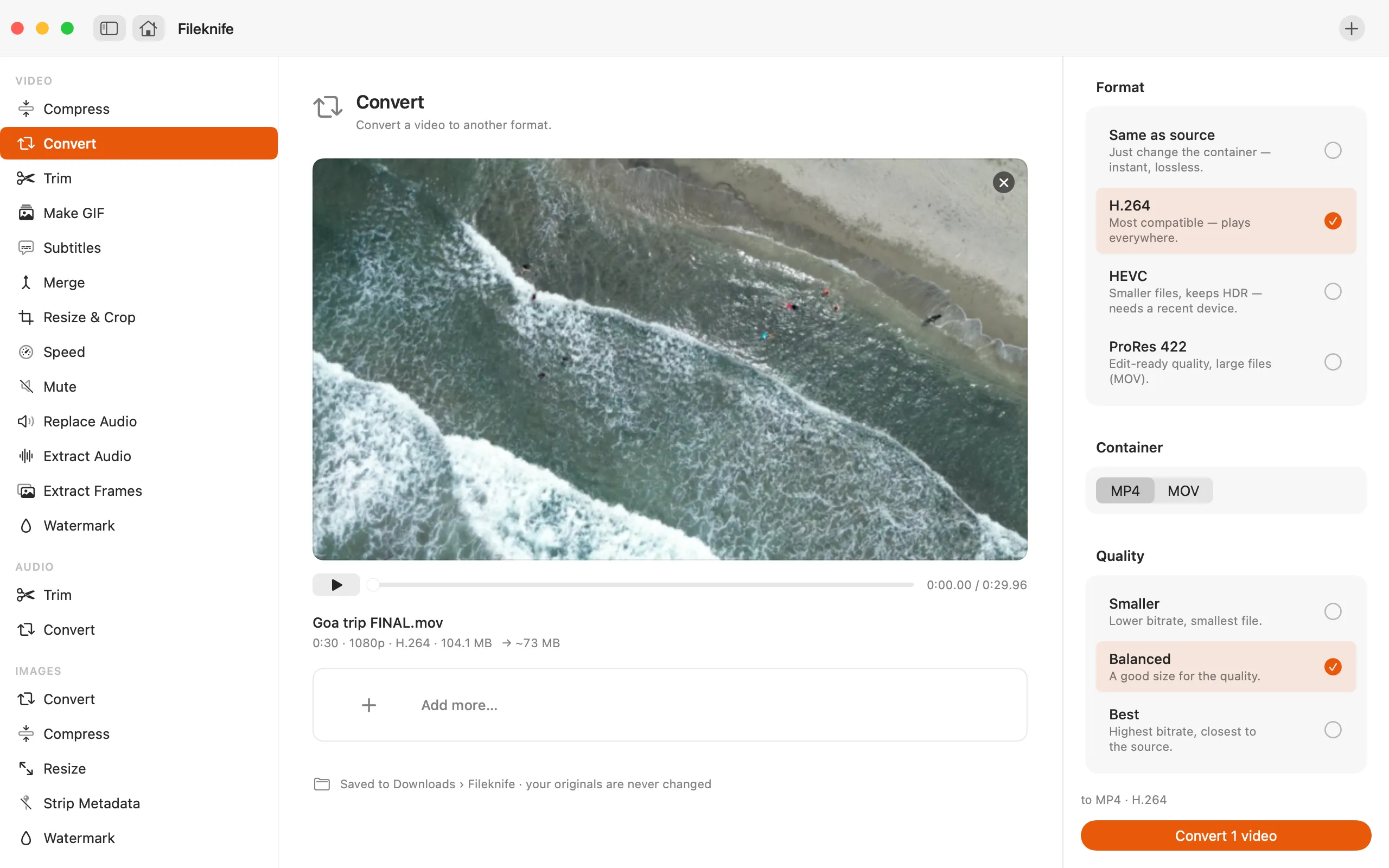Pick ProRes 422 format
Screen dimensions: 1389x868
click(x=1226, y=362)
